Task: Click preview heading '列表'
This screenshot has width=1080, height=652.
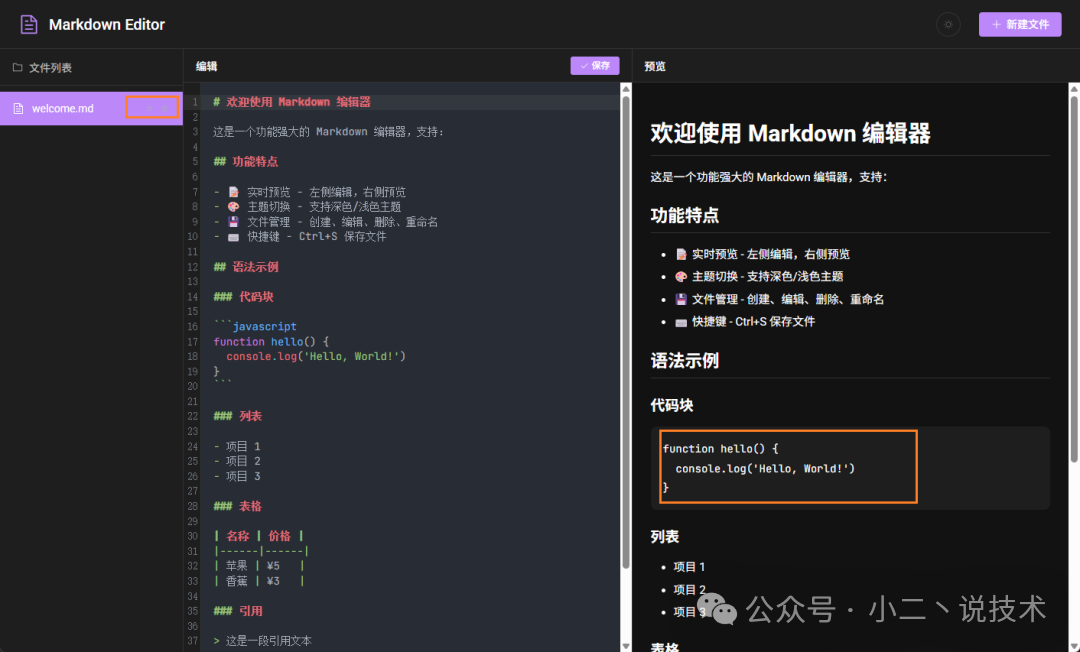Action: (x=665, y=536)
